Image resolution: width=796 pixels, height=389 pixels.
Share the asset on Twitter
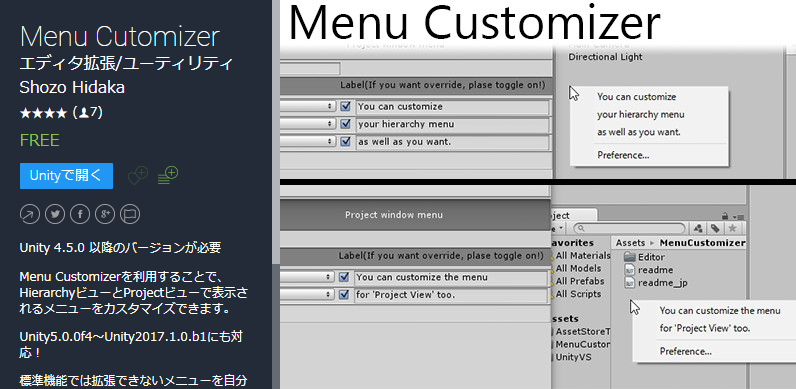55,214
